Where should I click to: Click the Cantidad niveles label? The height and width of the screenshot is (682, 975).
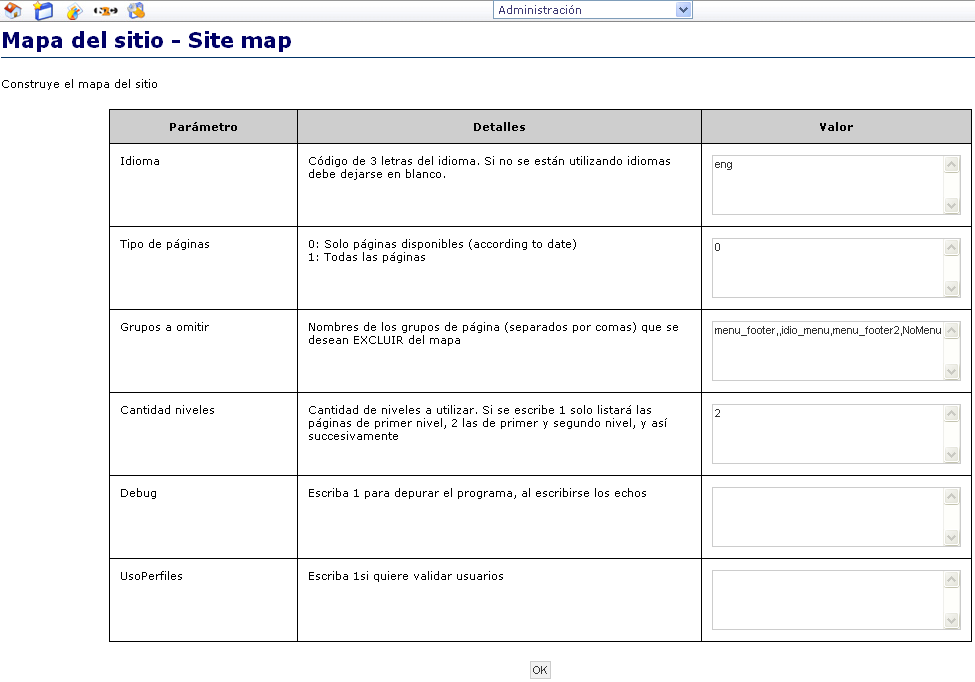tap(167, 410)
